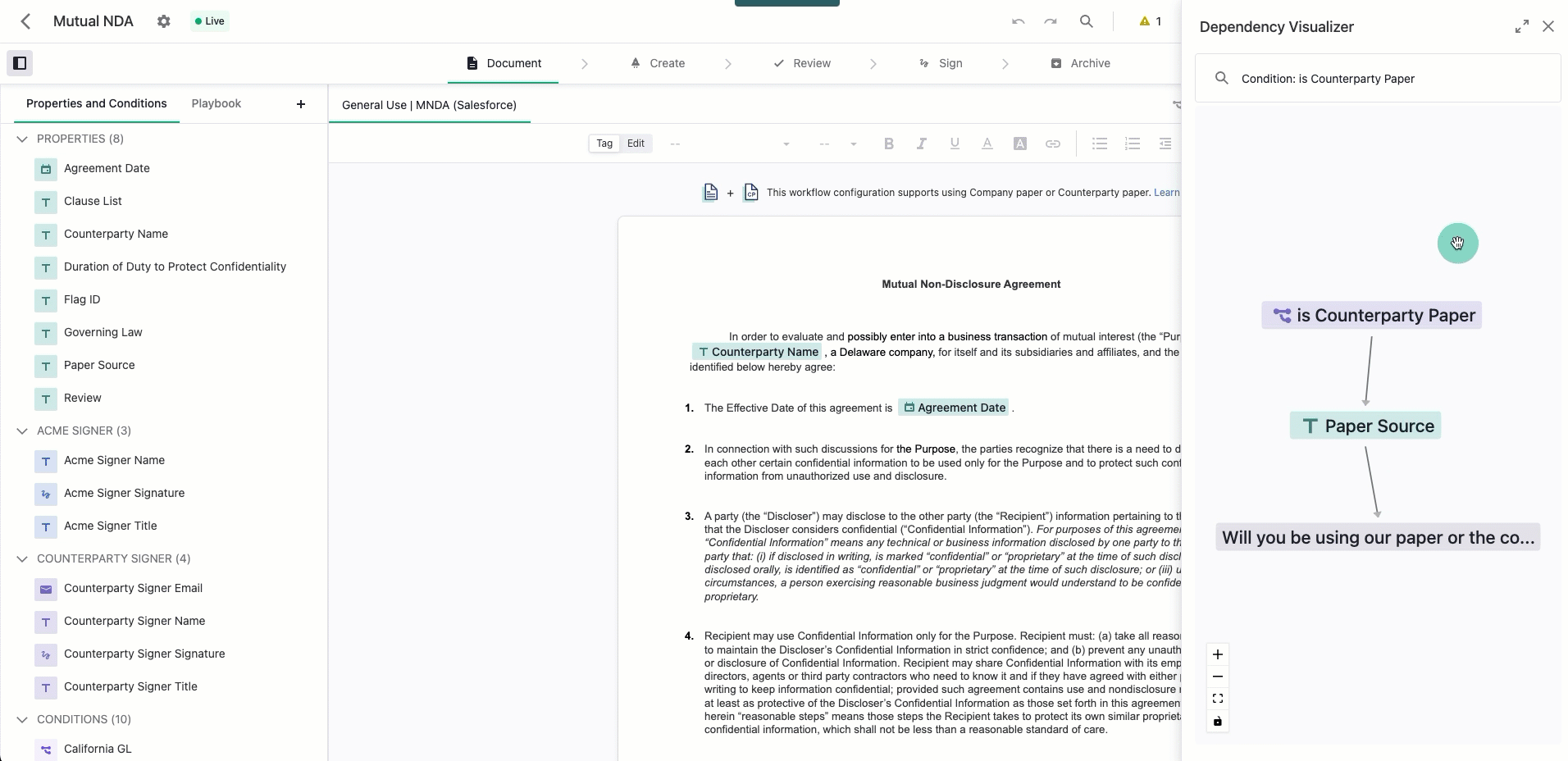Close the Dependency Visualizer panel

point(1548,27)
